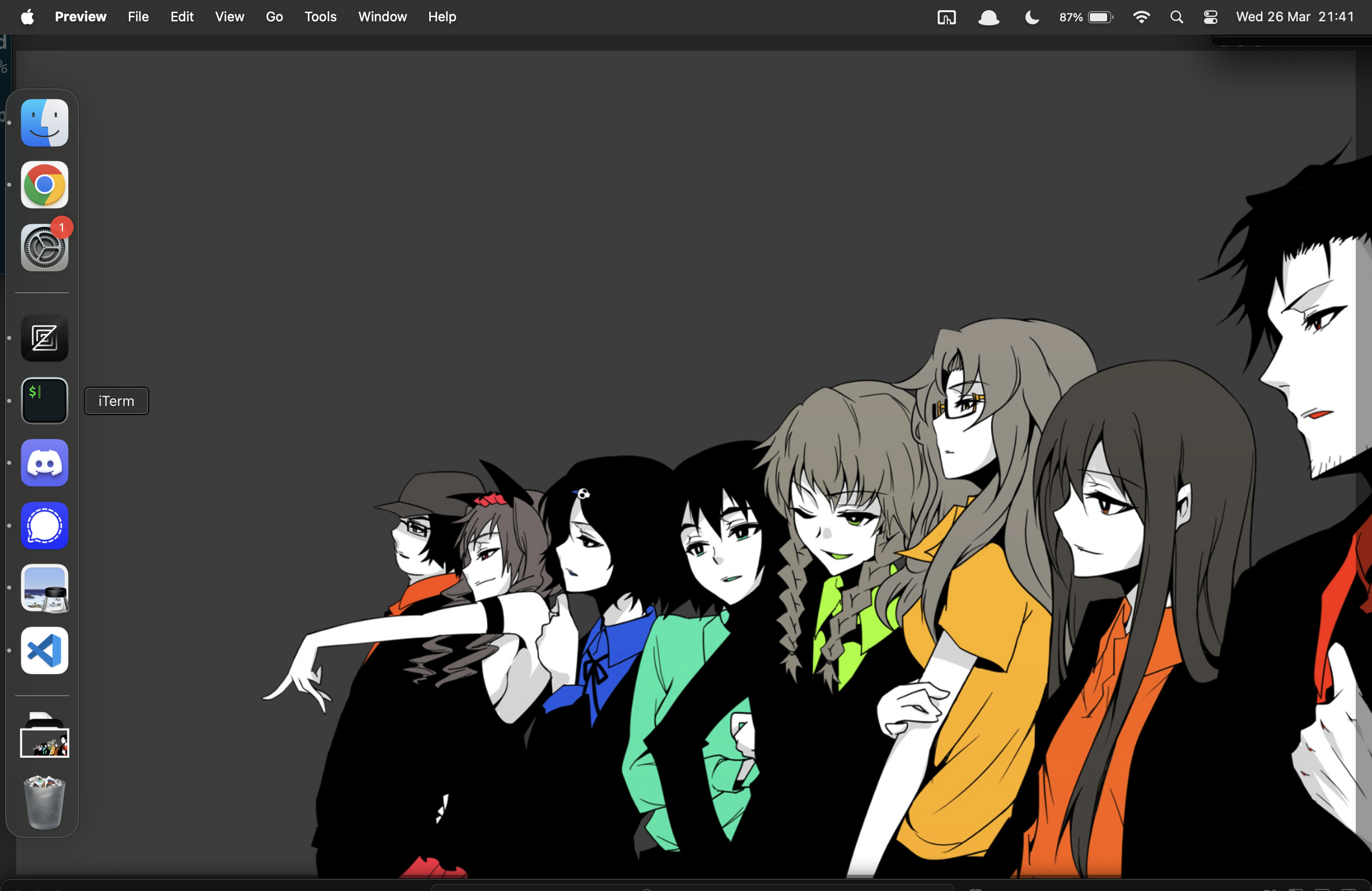Viewport: 1372px width, 891px height.
Task: Launch Visual Studio Code from the Dock
Action: 44,650
